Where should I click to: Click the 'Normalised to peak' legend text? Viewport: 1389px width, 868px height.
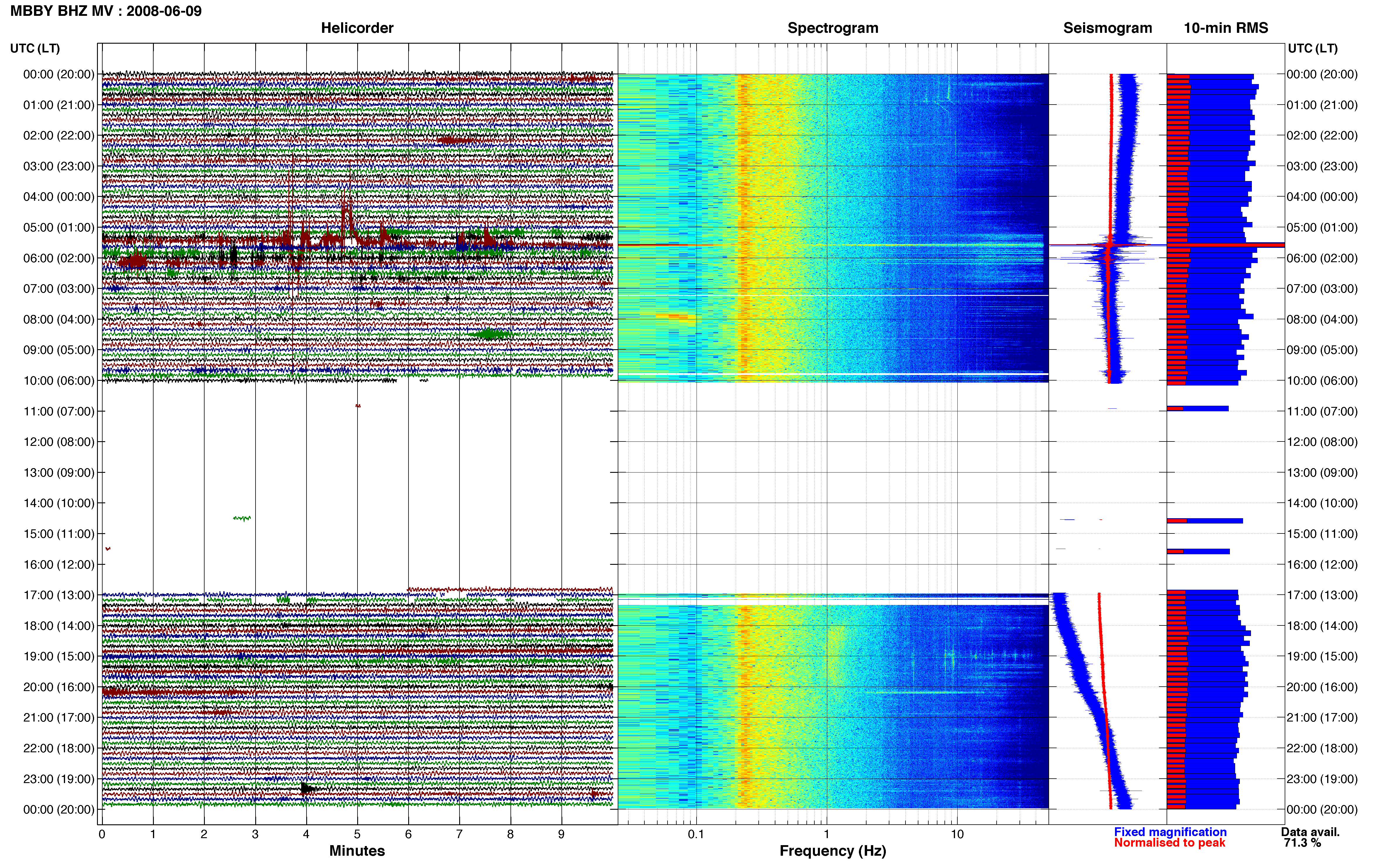[1170, 843]
